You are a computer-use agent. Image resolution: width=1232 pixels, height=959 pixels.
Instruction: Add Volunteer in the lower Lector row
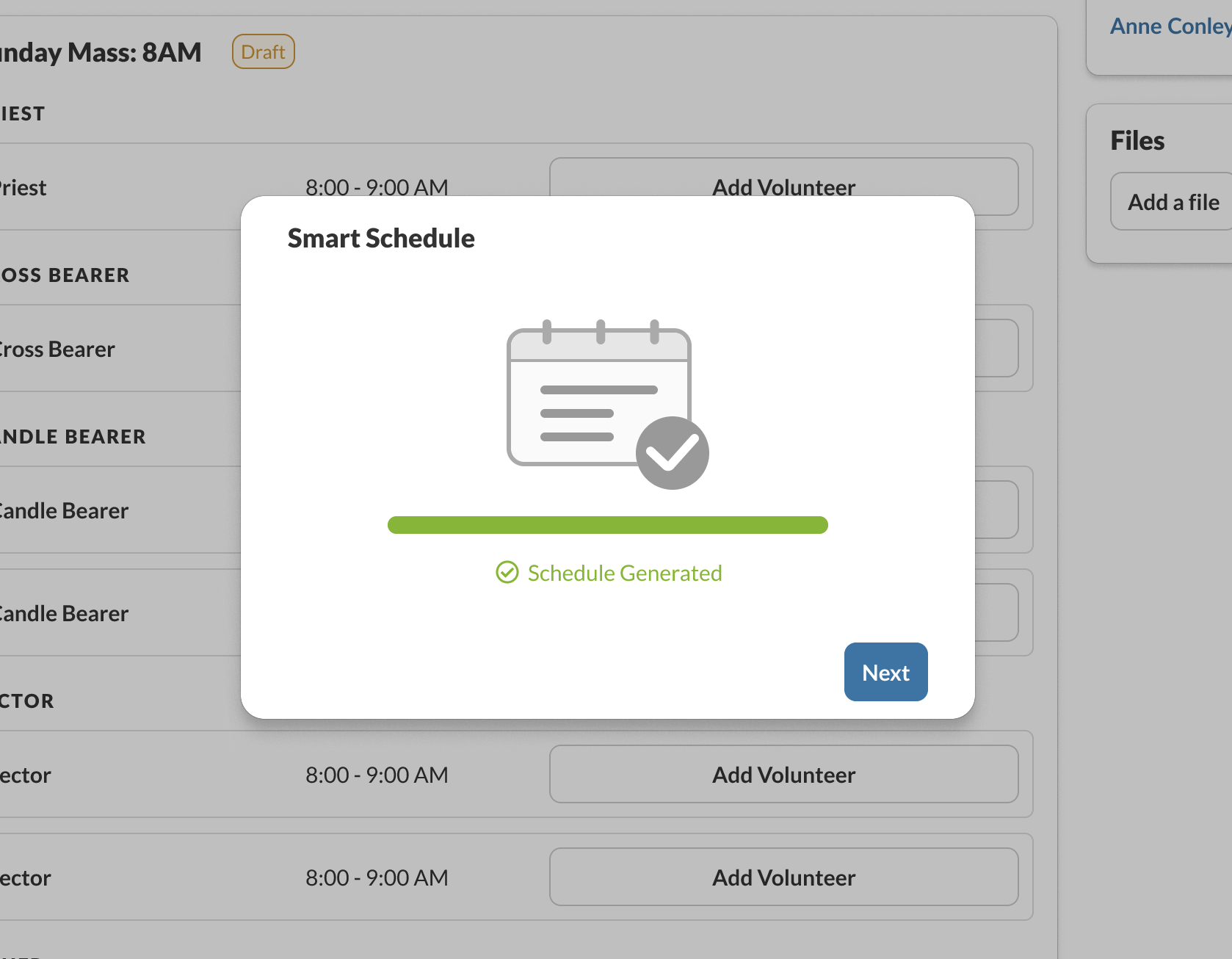pos(783,877)
